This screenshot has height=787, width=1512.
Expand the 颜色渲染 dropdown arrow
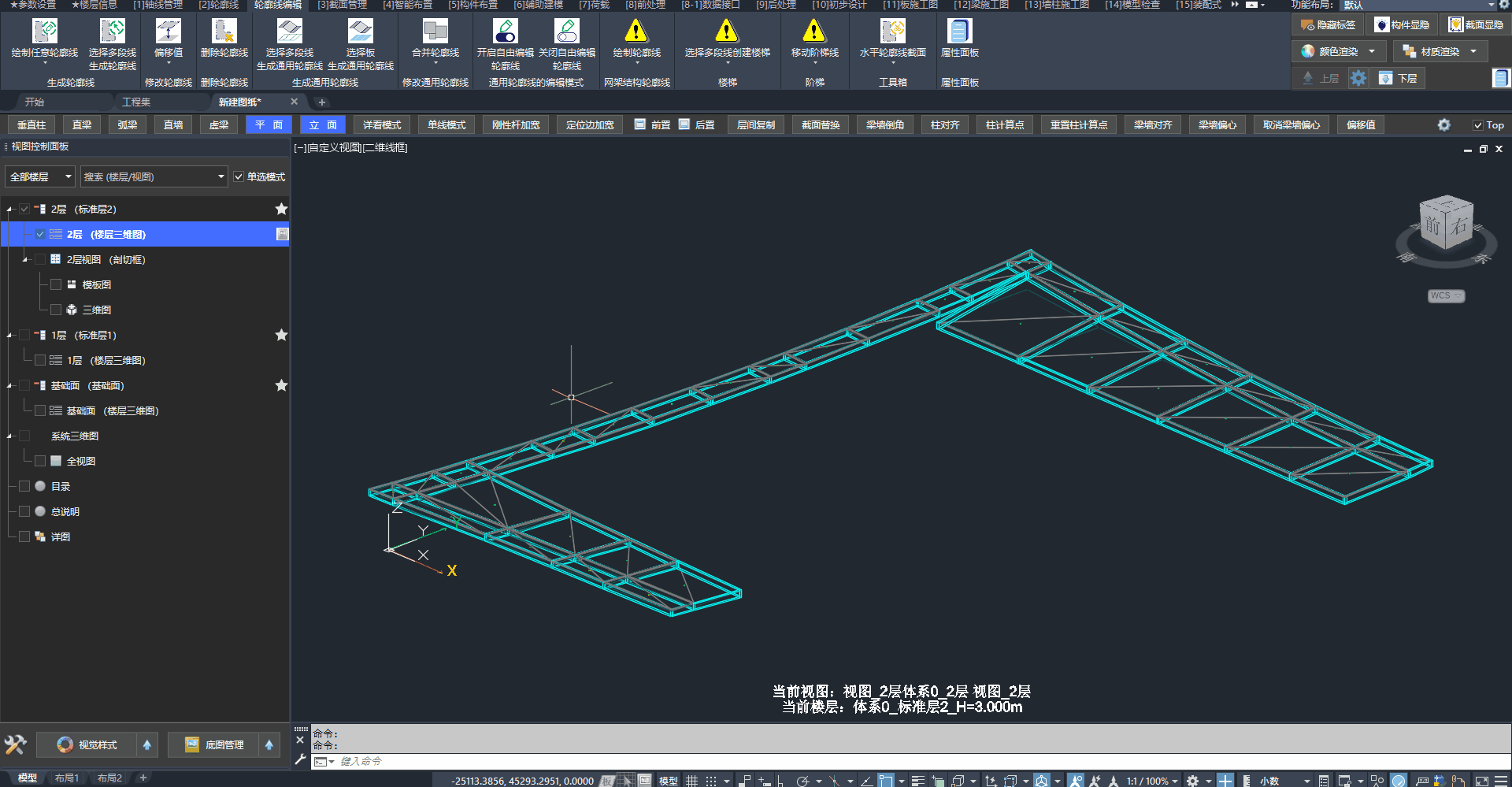tap(1372, 52)
